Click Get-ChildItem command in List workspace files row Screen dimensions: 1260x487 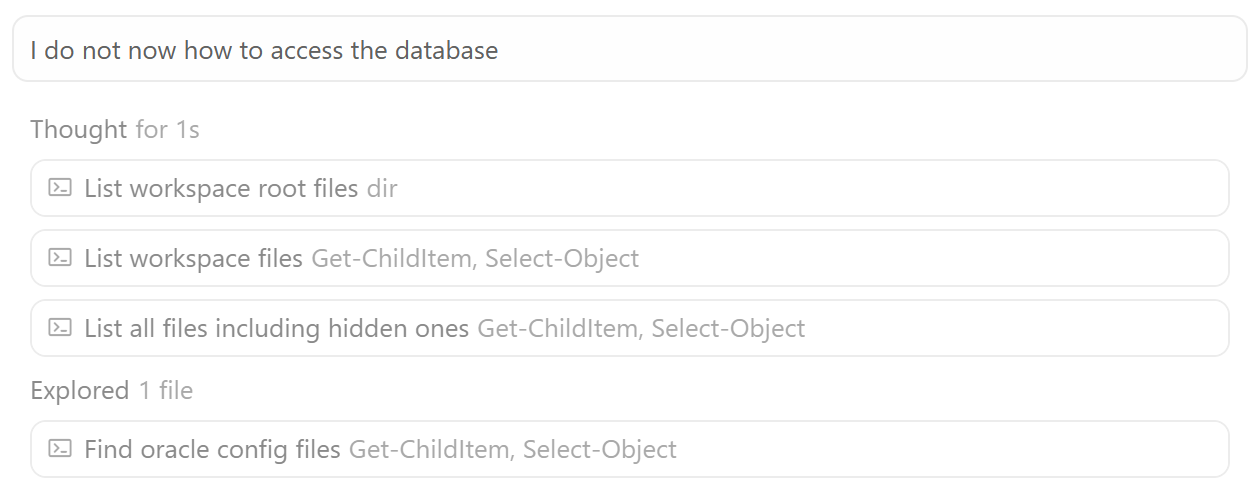click(x=394, y=258)
